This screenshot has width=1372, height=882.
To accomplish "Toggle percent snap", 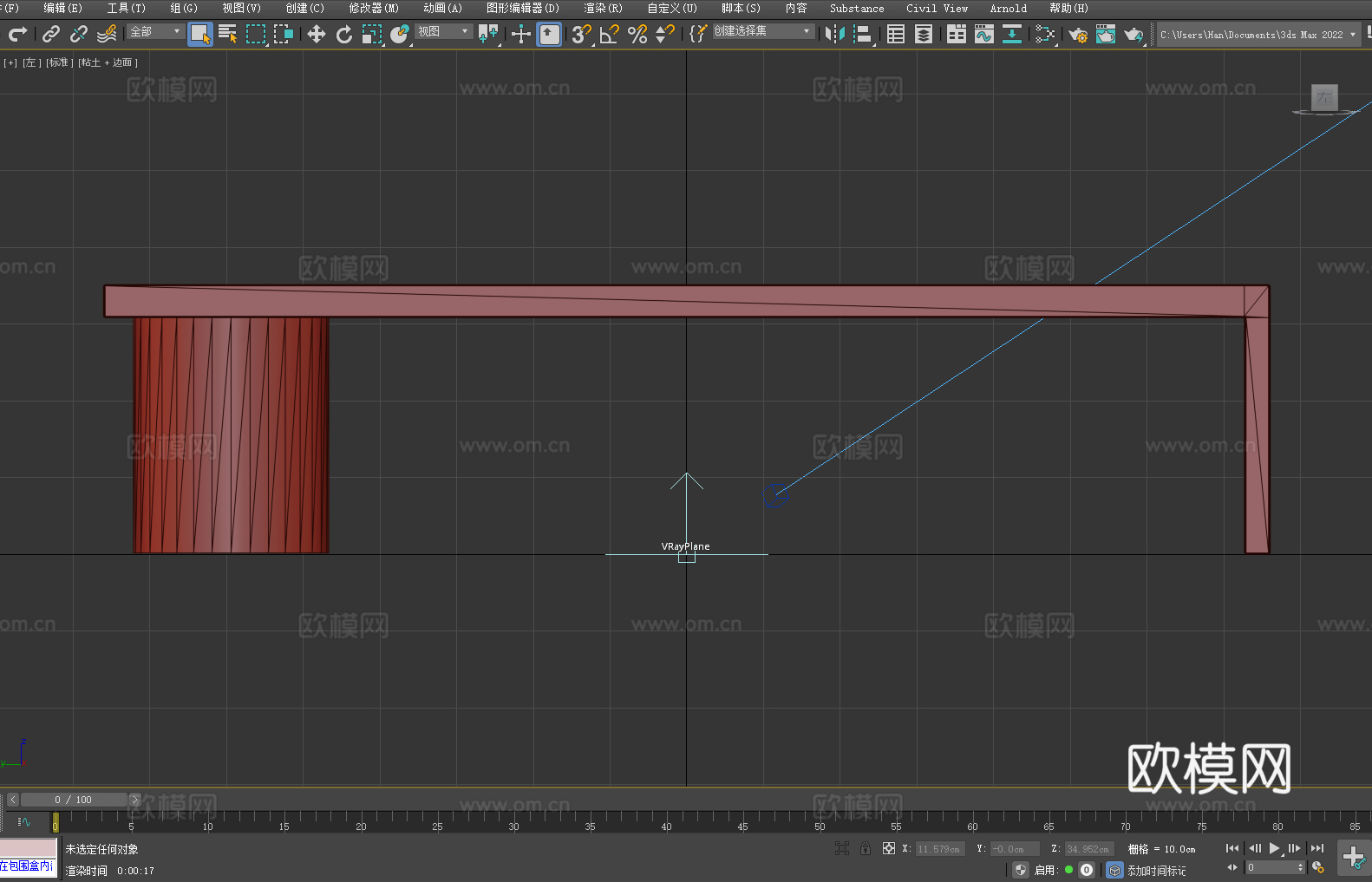I will coord(637,34).
